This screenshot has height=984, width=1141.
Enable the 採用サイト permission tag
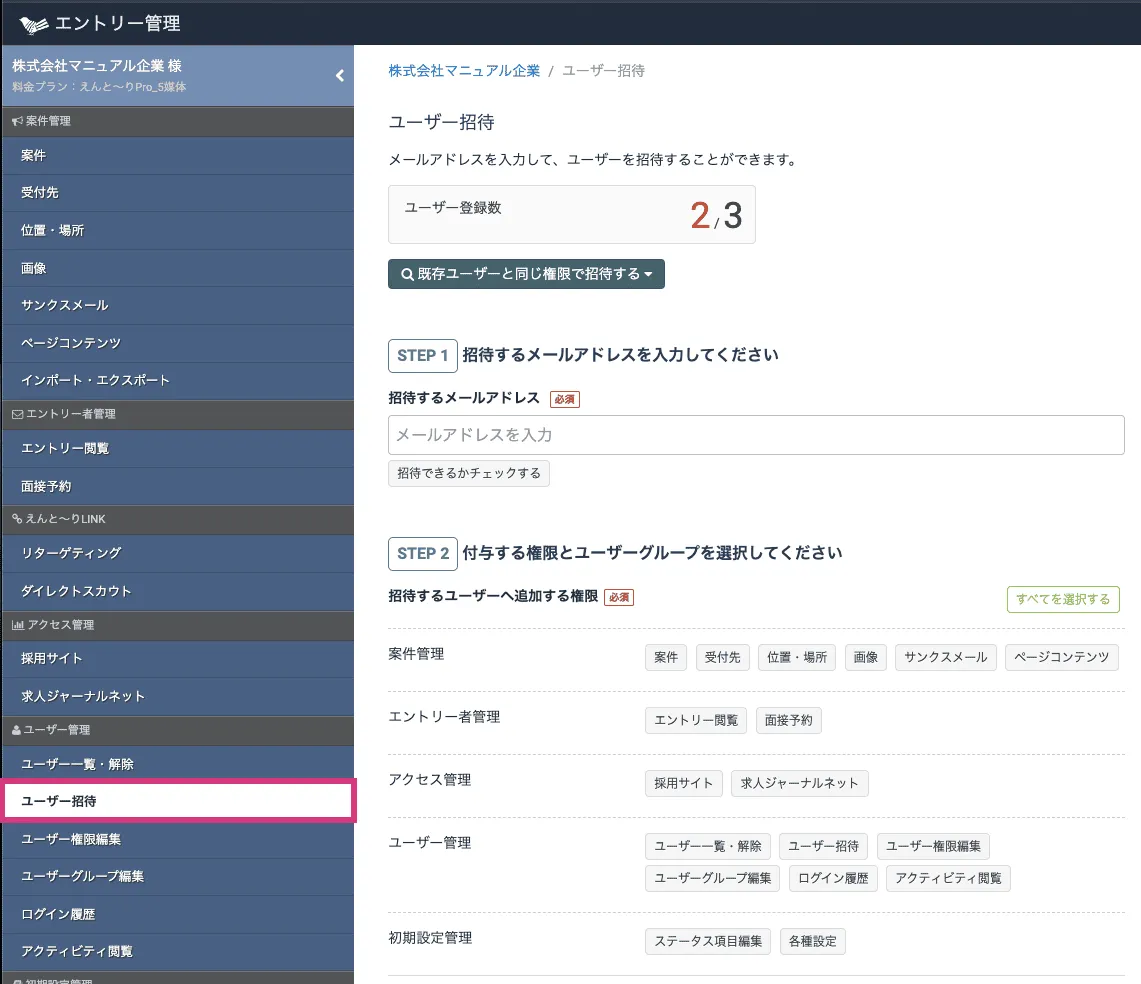coord(683,783)
